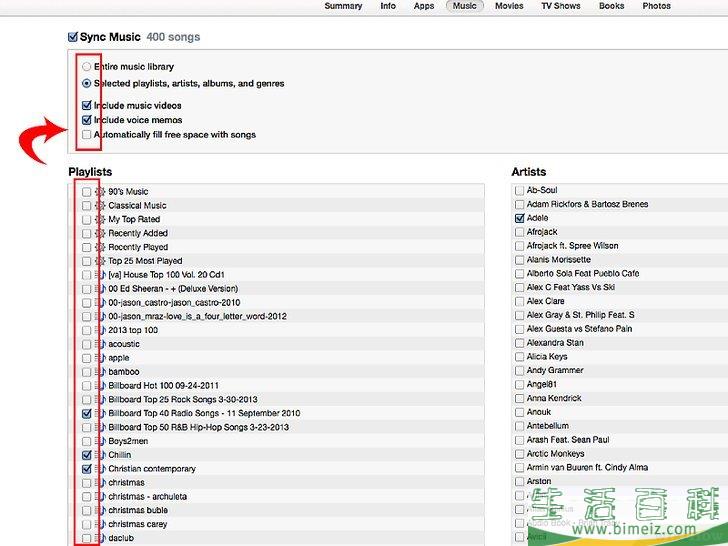Screen dimensions: 728x546
Task: Check the Afrojack artist checkbox
Action: pos(520,232)
